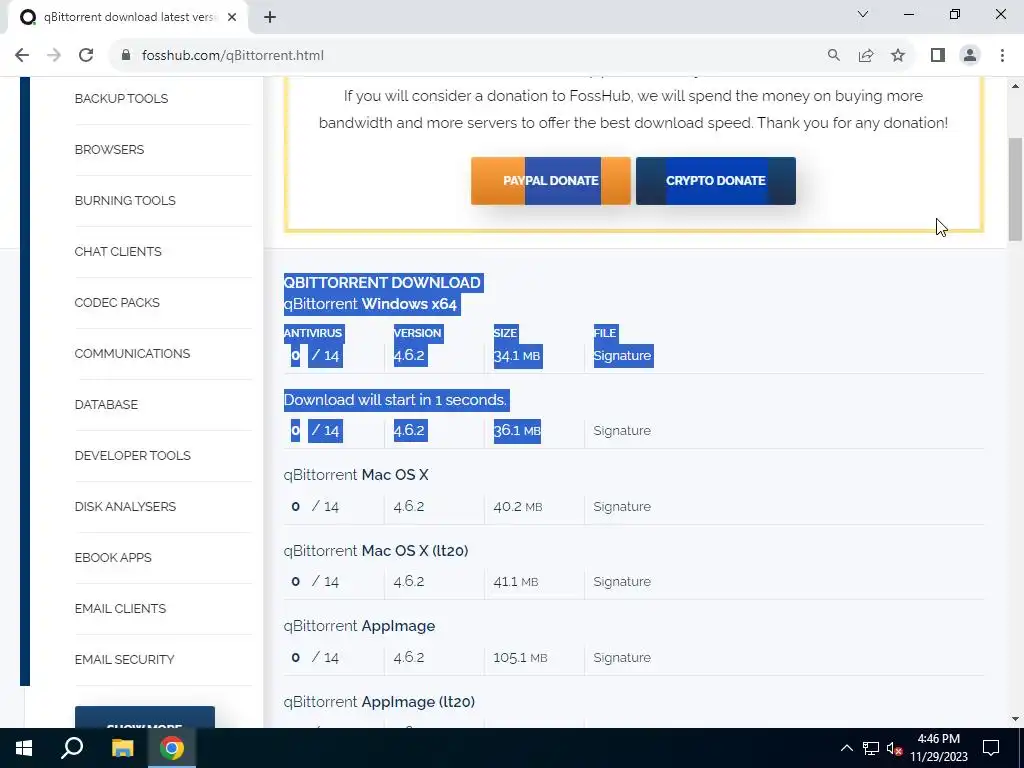Open the Communications category
The height and width of the screenshot is (768, 1024).
pos(132,353)
